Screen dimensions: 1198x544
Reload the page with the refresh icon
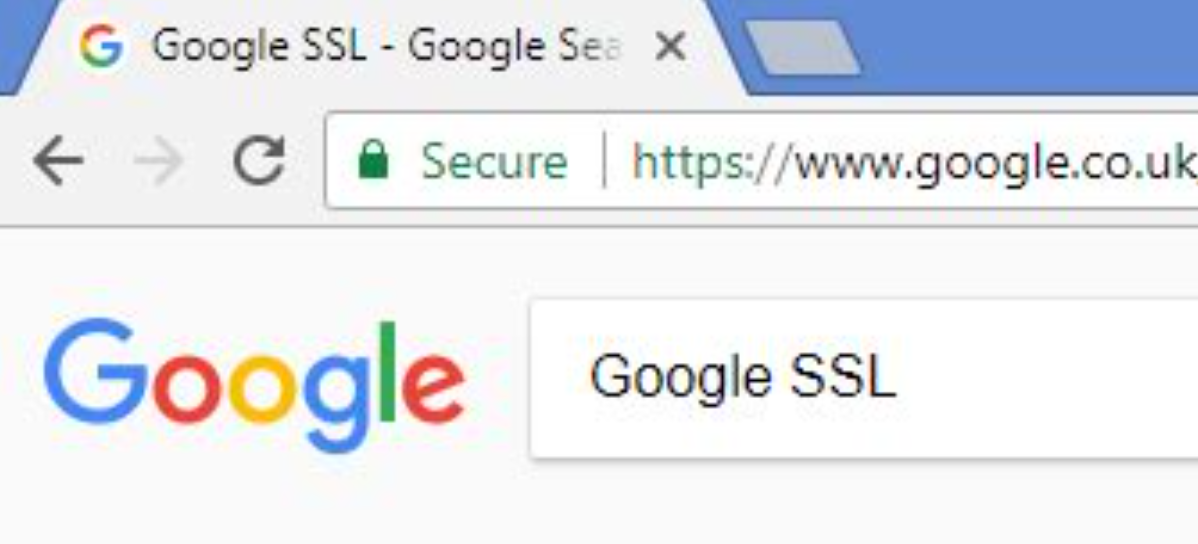pyautogui.click(x=259, y=160)
